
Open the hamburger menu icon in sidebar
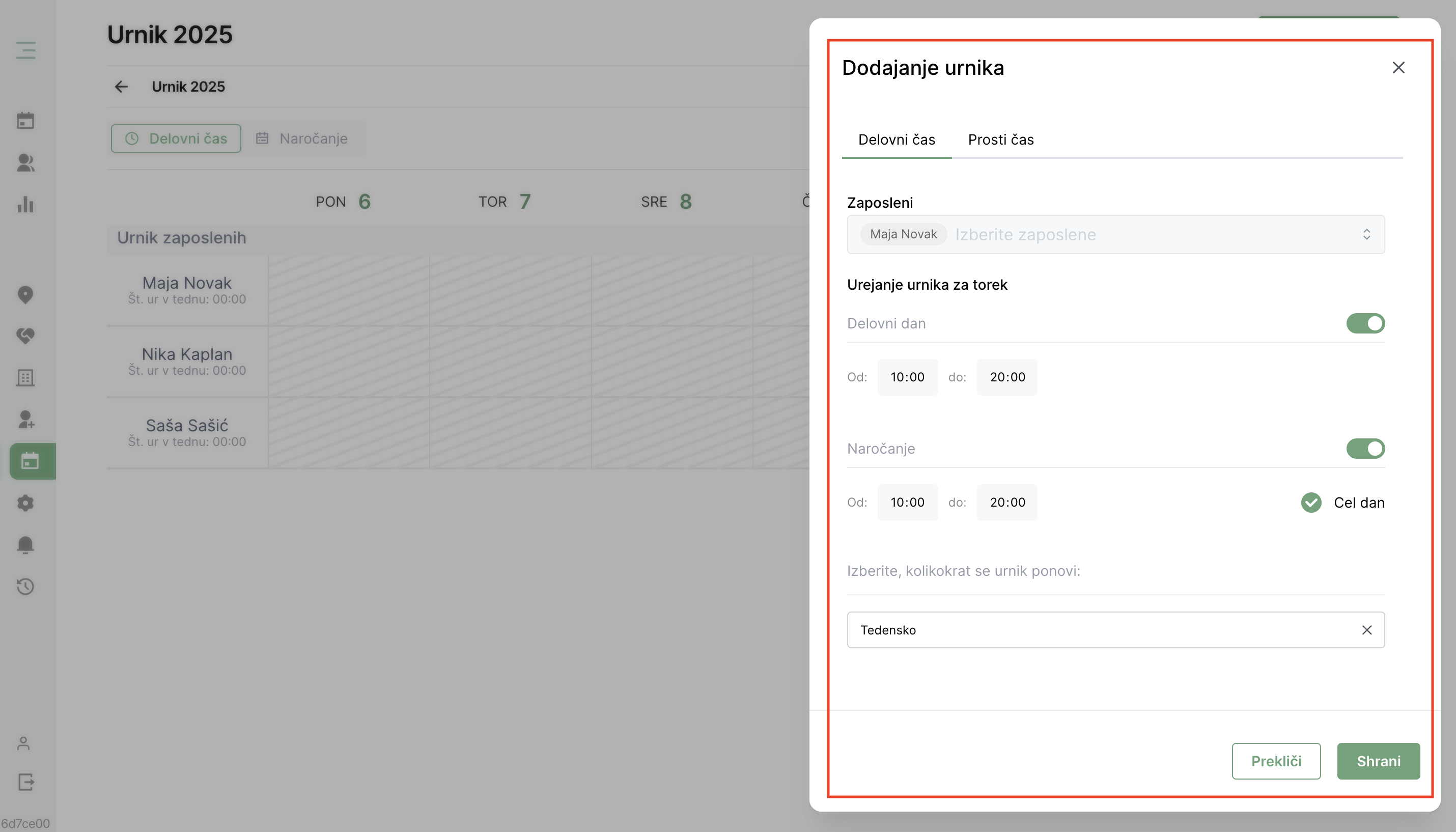(x=25, y=50)
